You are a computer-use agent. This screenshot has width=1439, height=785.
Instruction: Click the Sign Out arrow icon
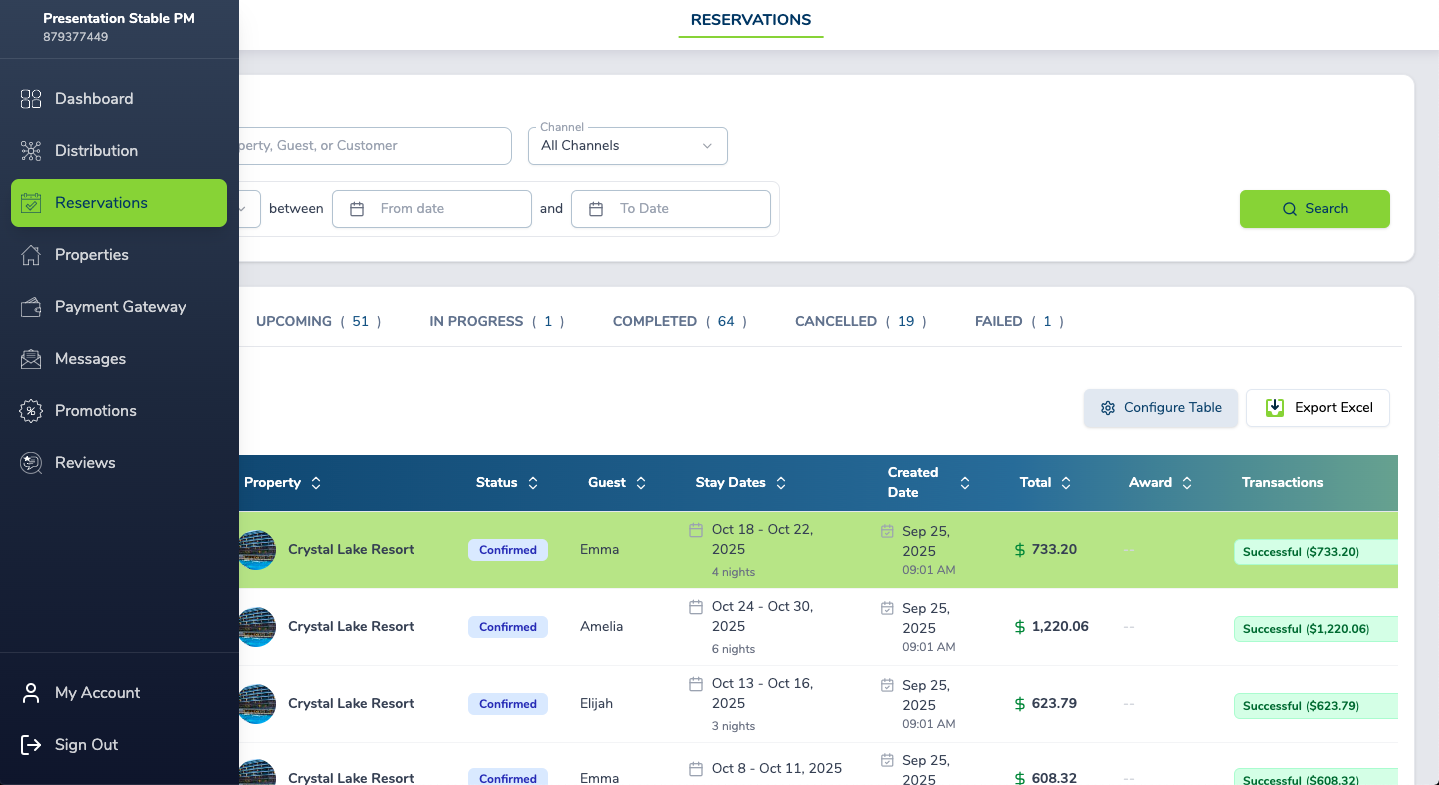[x=31, y=745]
